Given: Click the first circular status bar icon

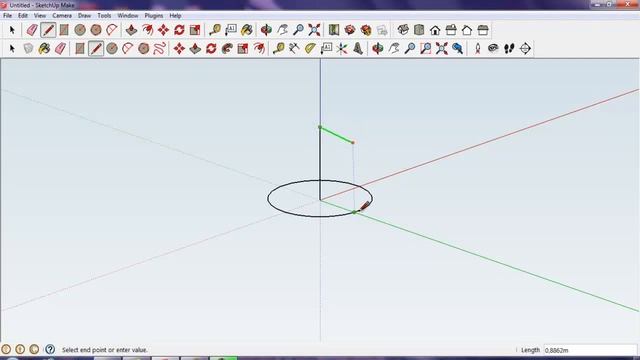Looking at the screenshot, I should point(6,349).
